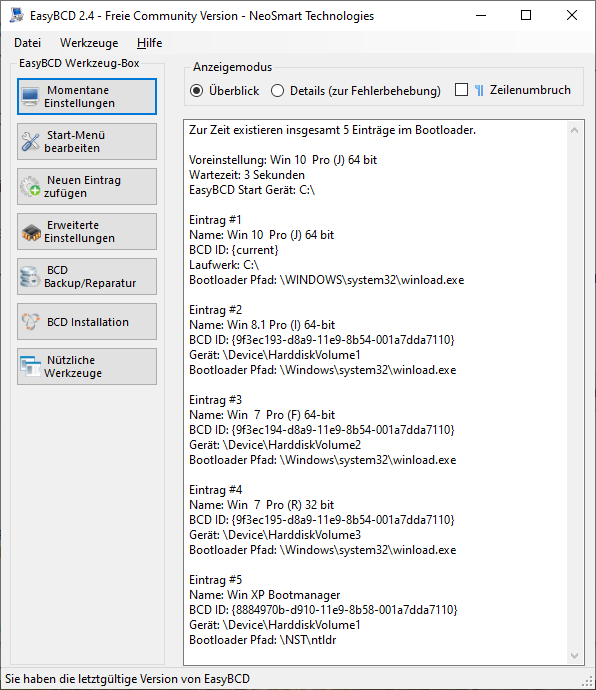Select the Überblick radio button
This screenshot has width=596, height=690.
(x=196, y=91)
